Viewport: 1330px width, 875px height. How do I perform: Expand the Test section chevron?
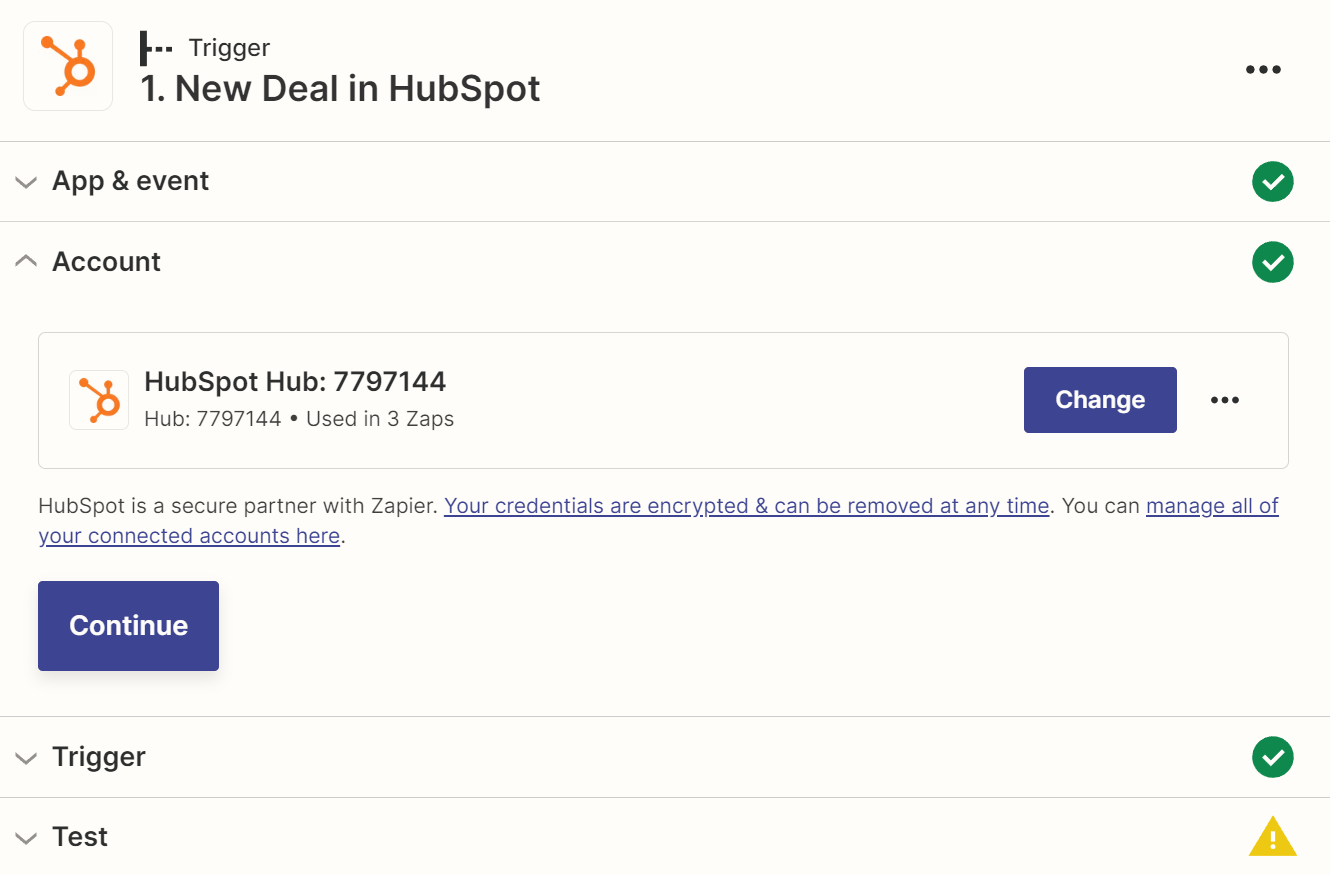pos(26,837)
